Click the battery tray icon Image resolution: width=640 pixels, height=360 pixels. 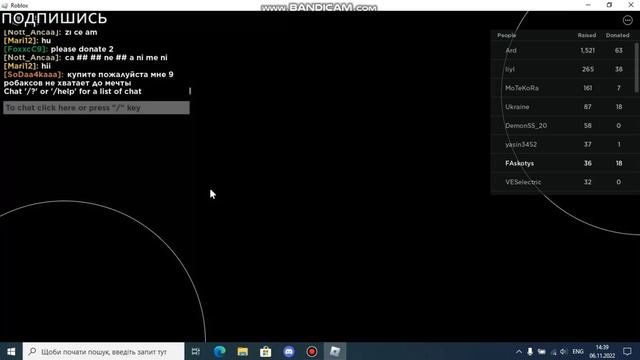pyautogui.click(x=541, y=351)
